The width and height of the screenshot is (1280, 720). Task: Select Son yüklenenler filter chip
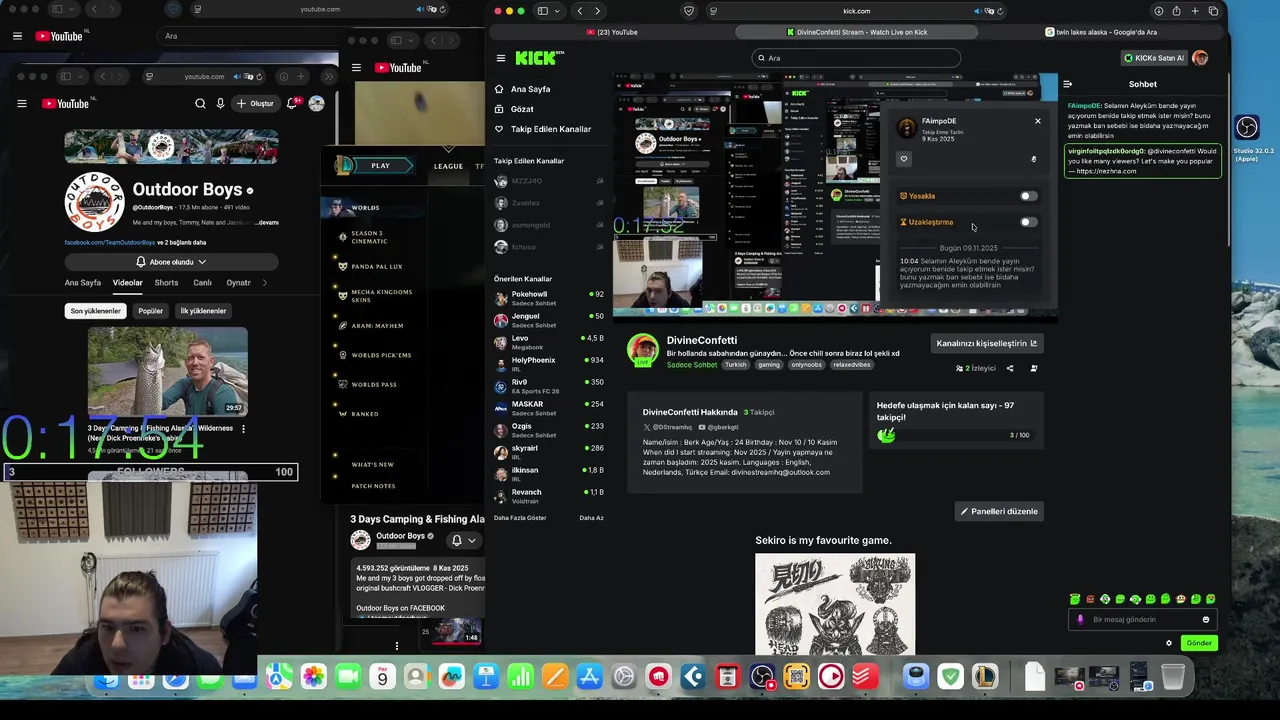[95, 311]
